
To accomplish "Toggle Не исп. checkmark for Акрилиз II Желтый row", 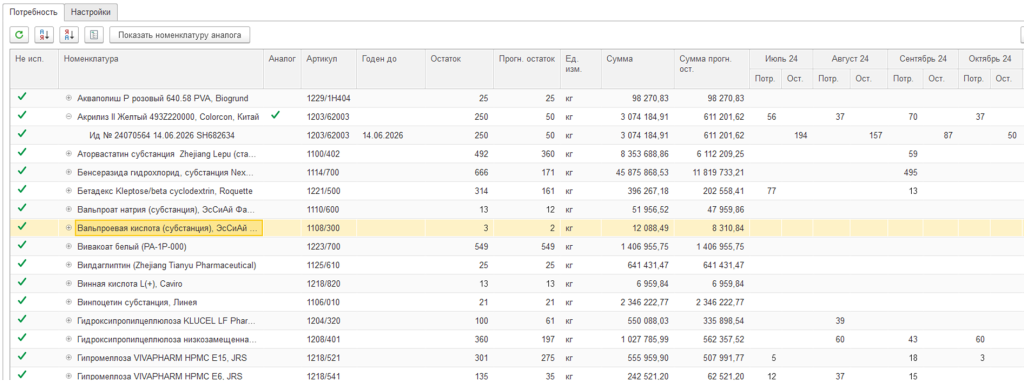I will coord(22,116).
